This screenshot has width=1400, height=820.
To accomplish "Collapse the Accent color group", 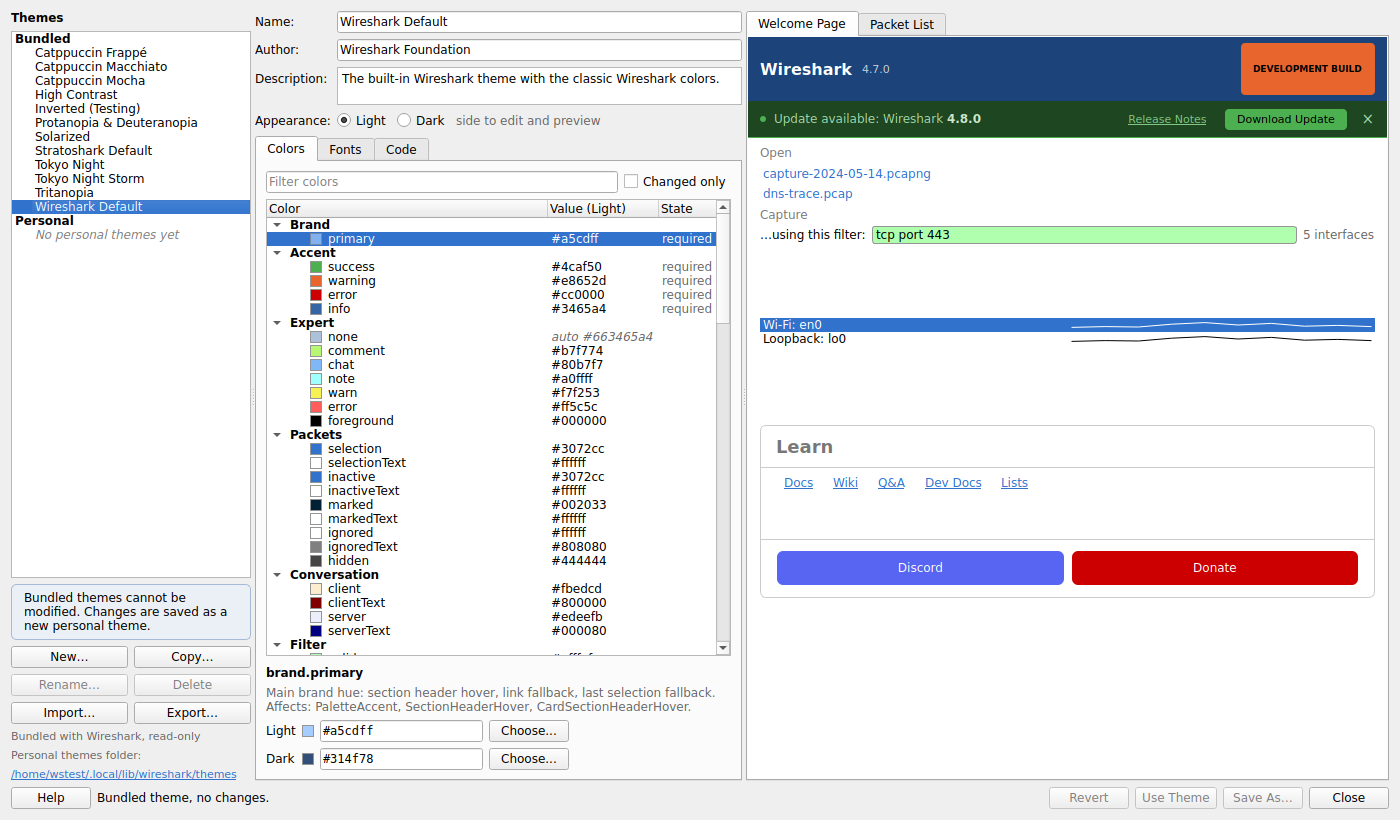I will pyautogui.click(x=277, y=253).
